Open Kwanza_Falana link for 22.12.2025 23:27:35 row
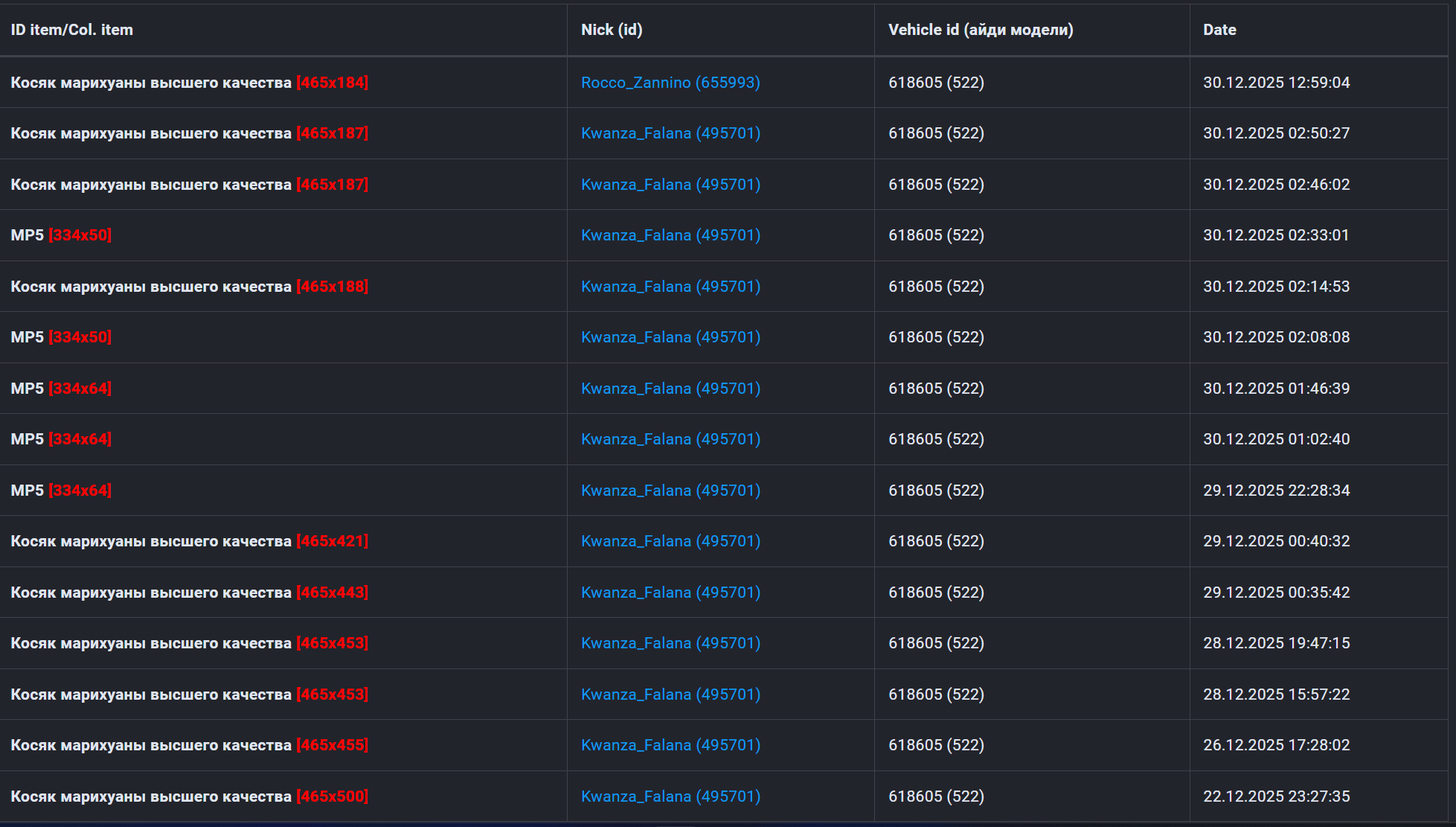This screenshot has height=827, width=1456. (670, 796)
